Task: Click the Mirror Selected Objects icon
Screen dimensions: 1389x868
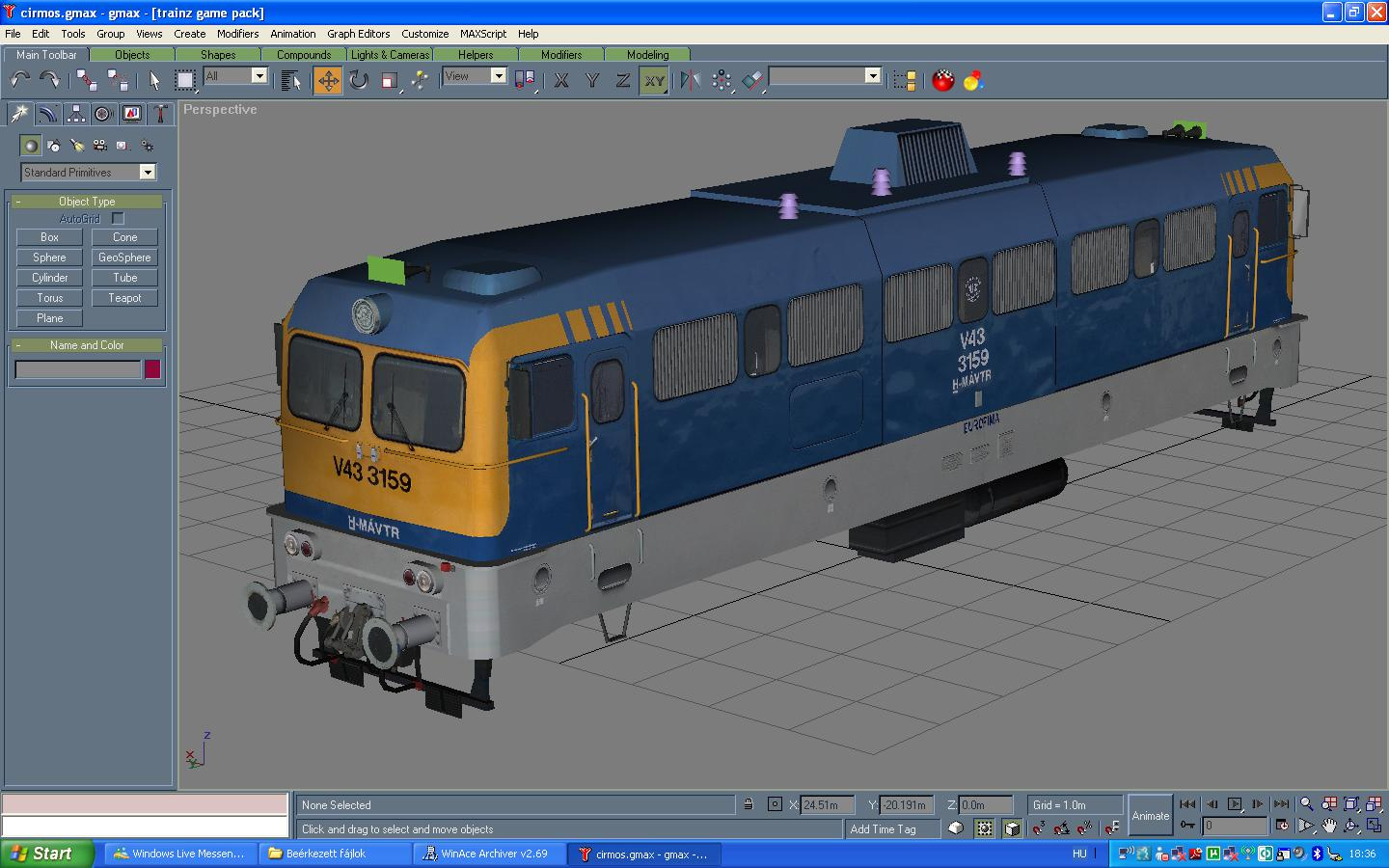Action: click(690, 81)
